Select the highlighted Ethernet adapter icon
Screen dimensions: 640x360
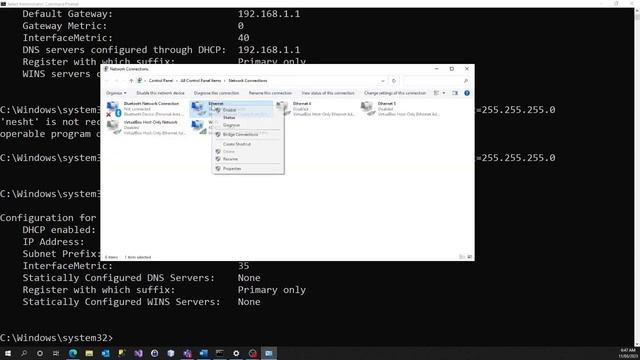click(198, 109)
